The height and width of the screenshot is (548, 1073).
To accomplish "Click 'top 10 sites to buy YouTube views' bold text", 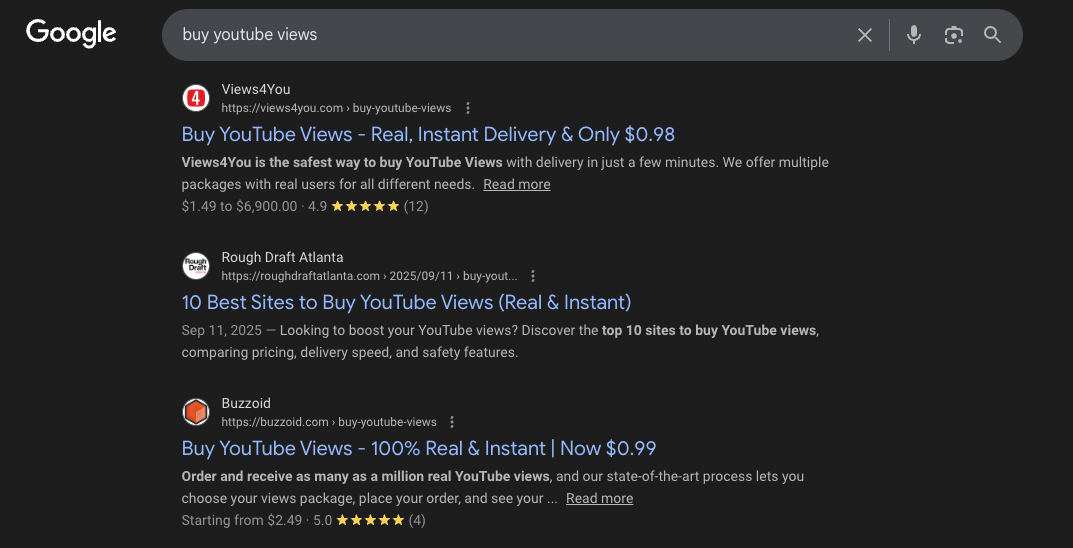I will coord(709,331).
